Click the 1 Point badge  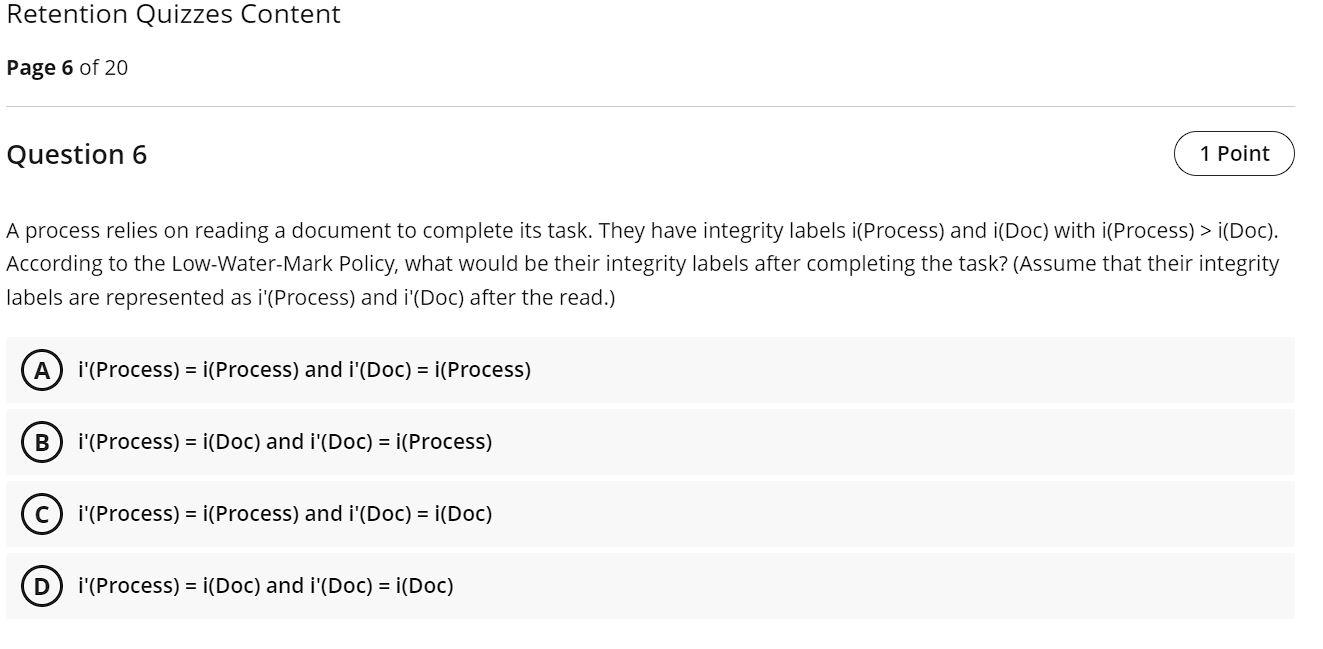(x=1234, y=153)
